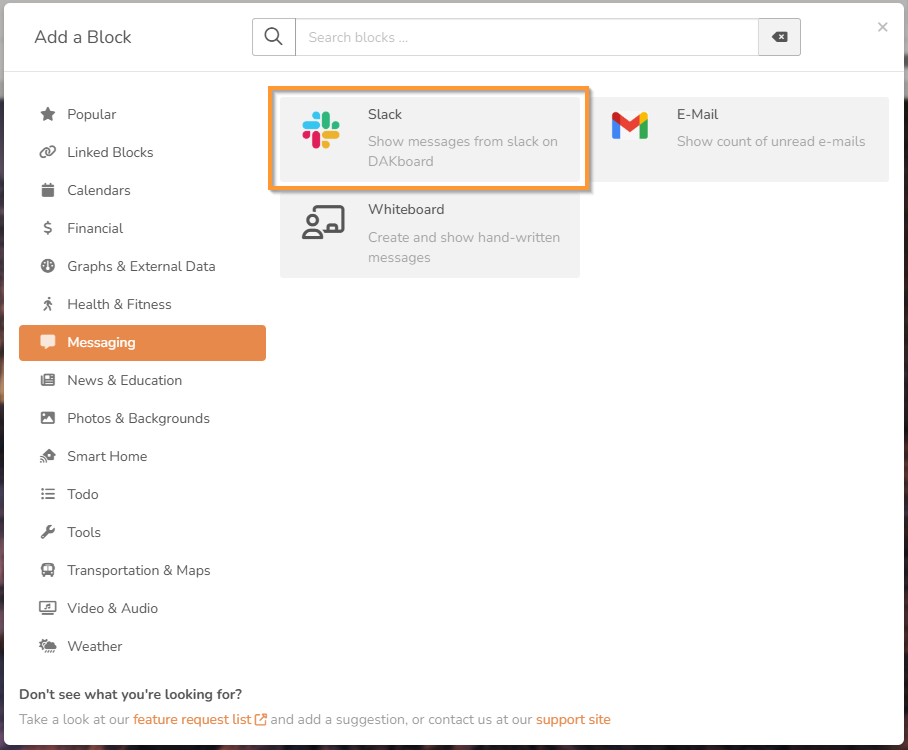Click 'Create and show hand-written messages' text
The width and height of the screenshot is (908, 750).
pyautogui.click(x=464, y=247)
